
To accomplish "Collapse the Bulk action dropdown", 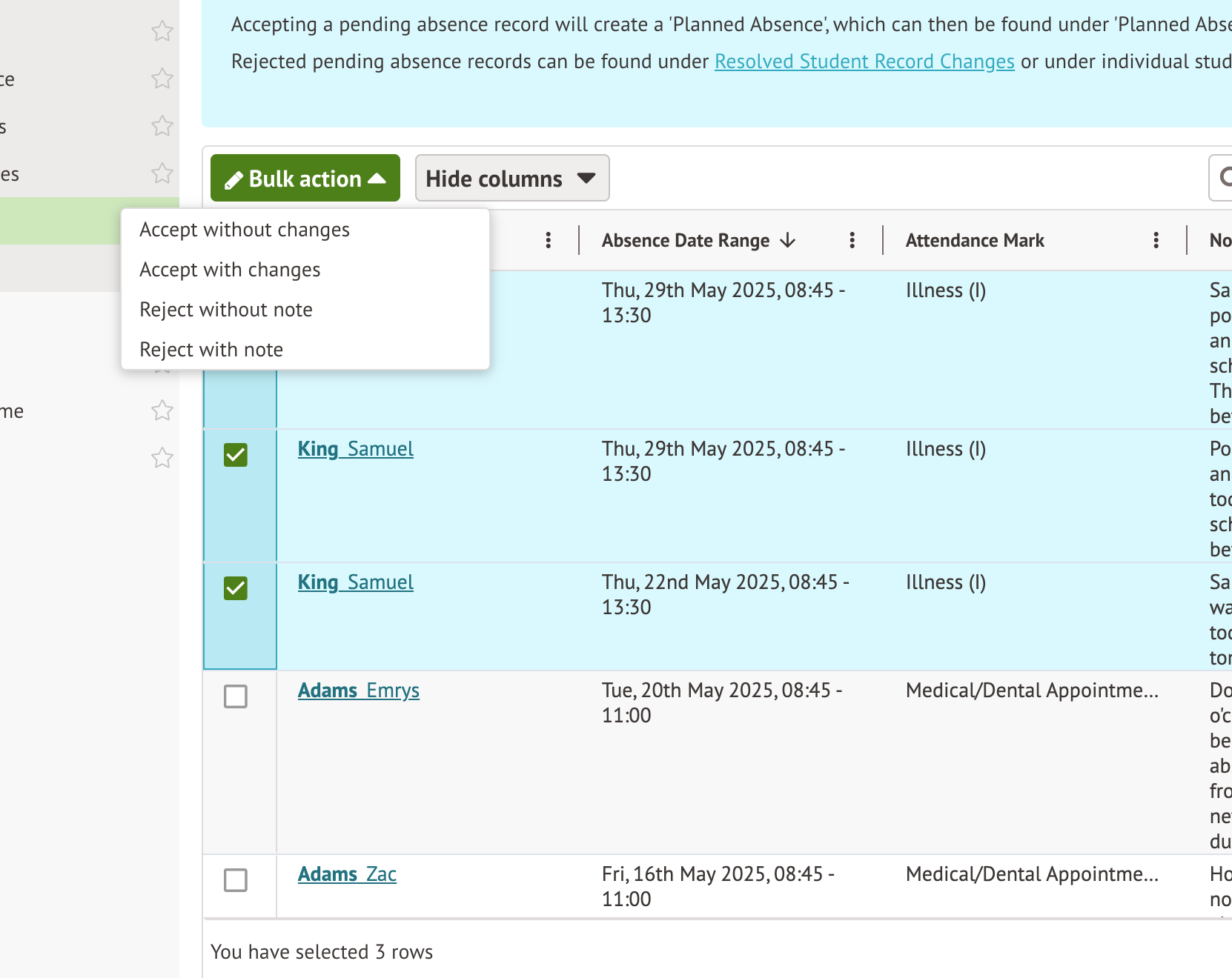I will [x=305, y=179].
